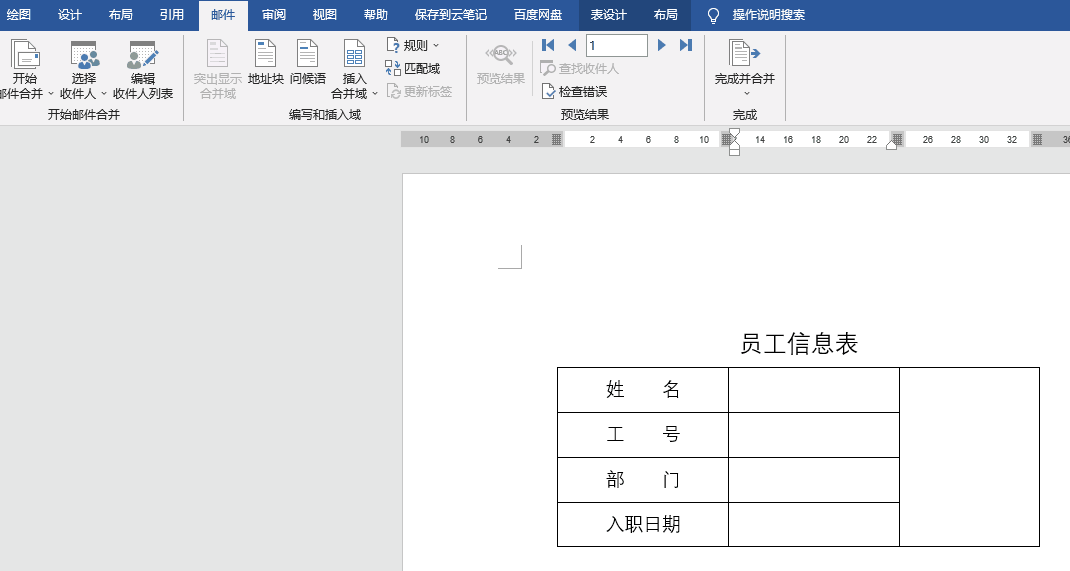
Task: Click the empty cell next to 姓名
Action: [813, 389]
